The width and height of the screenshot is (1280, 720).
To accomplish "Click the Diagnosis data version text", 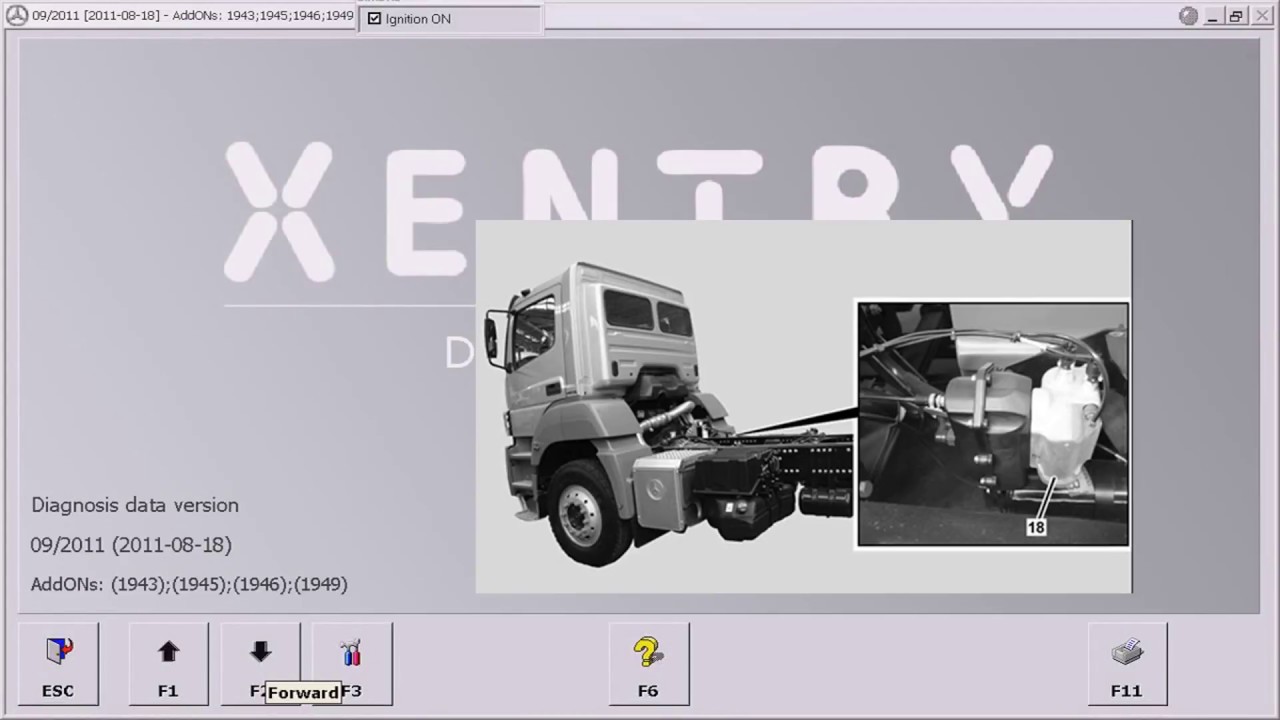I will pyautogui.click(x=135, y=505).
